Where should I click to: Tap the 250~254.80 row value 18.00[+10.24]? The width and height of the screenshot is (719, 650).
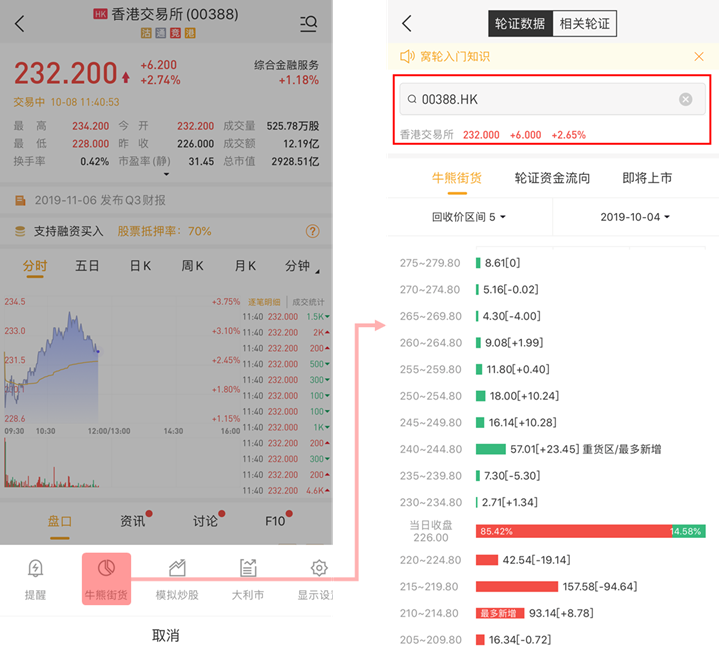point(524,396)
